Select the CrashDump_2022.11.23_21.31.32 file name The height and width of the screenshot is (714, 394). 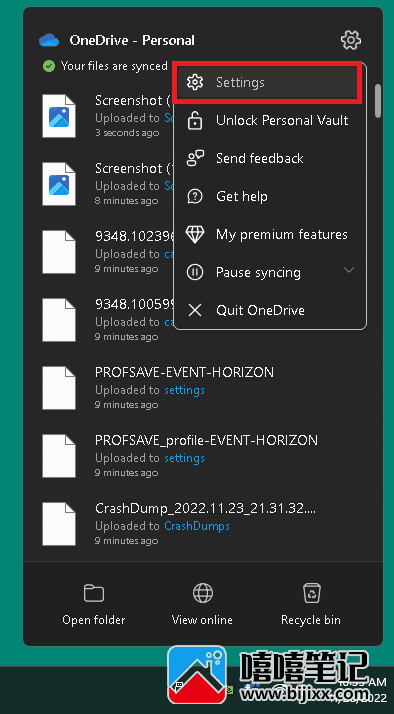tap(205, 509)
